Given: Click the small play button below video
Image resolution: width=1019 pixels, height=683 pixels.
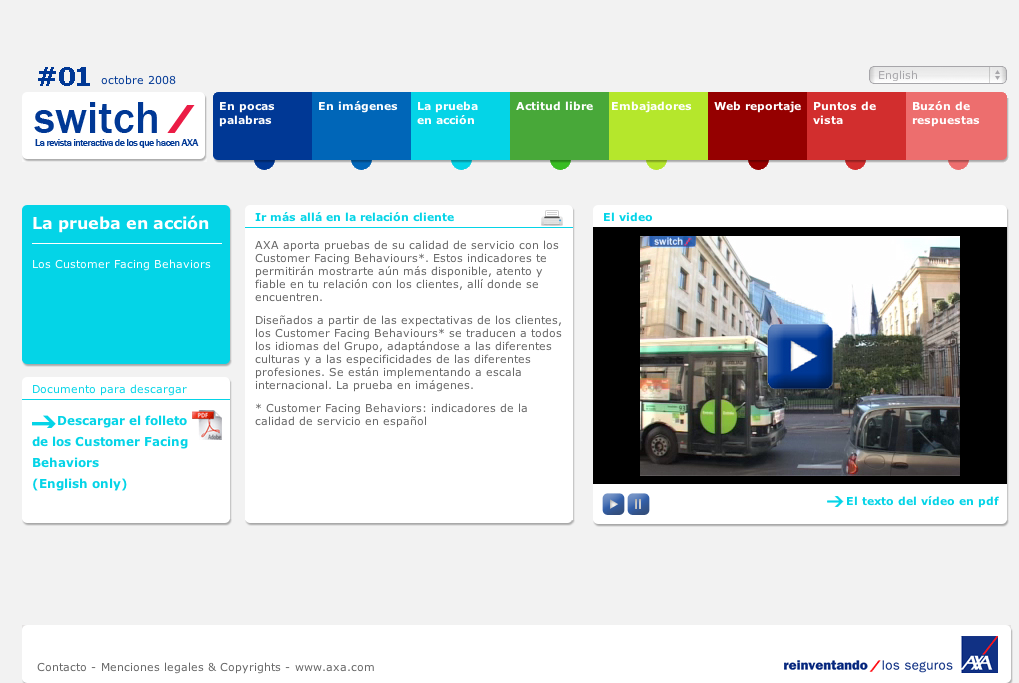Looking at the screenshot, I should point(613,504).
